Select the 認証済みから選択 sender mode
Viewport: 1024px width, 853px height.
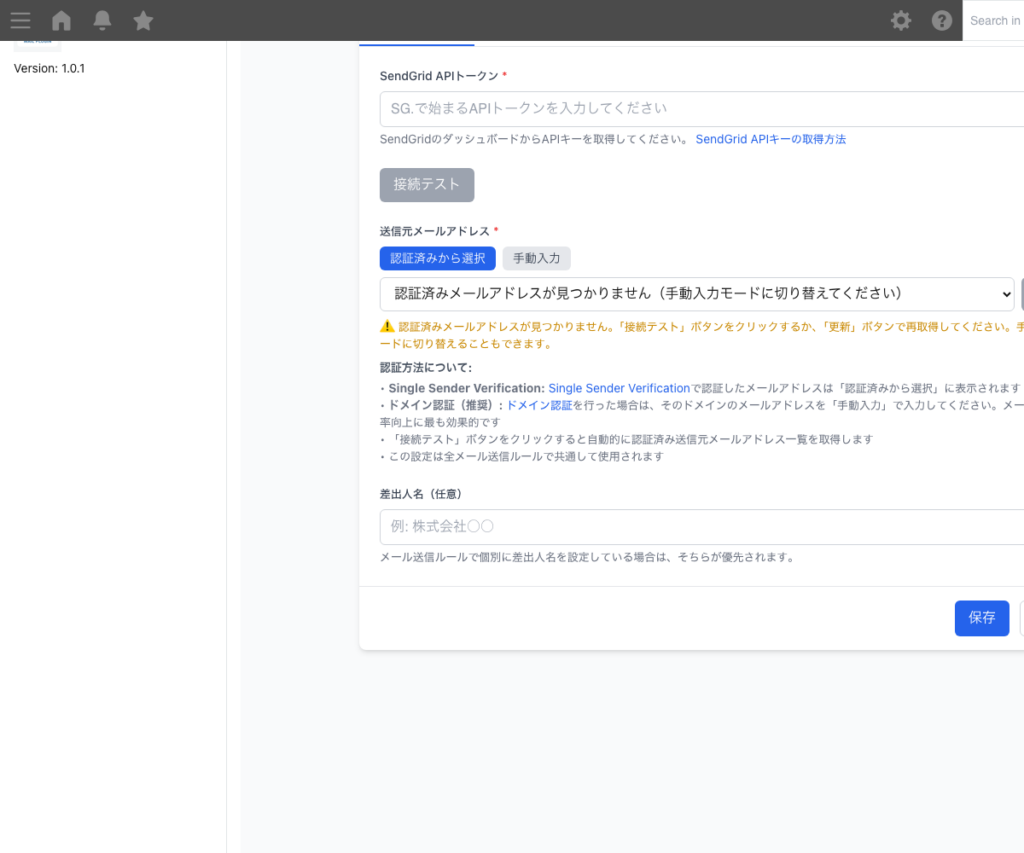coord(438,258)
